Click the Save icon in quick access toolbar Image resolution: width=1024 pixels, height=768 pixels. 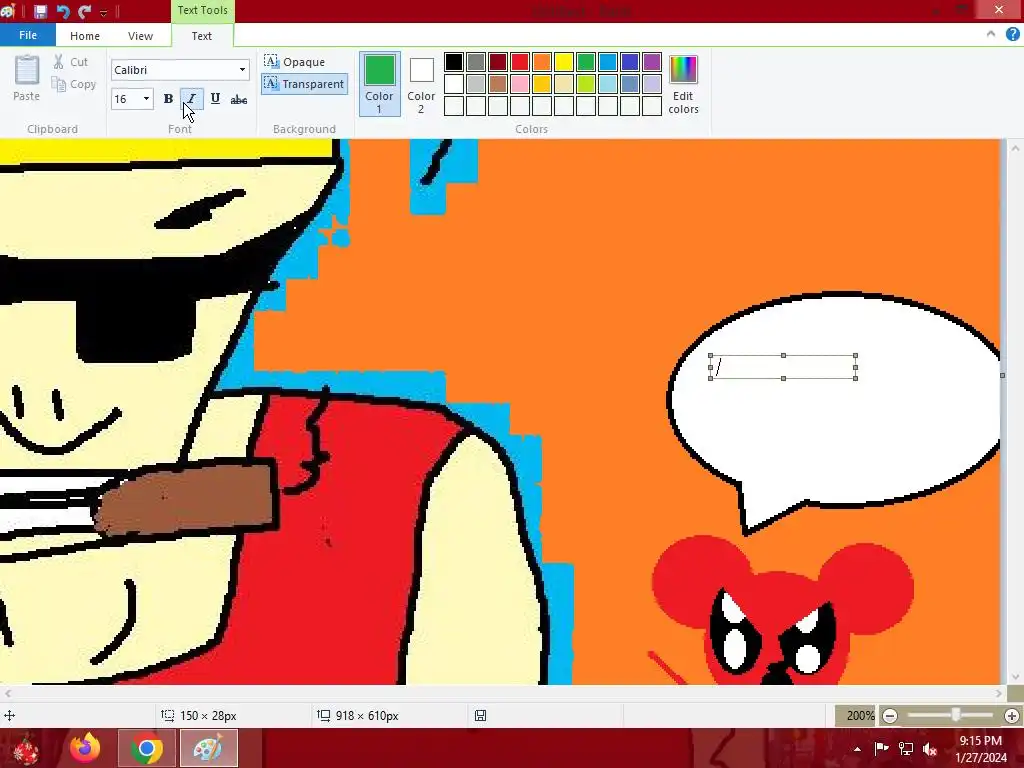coord(40,11)
